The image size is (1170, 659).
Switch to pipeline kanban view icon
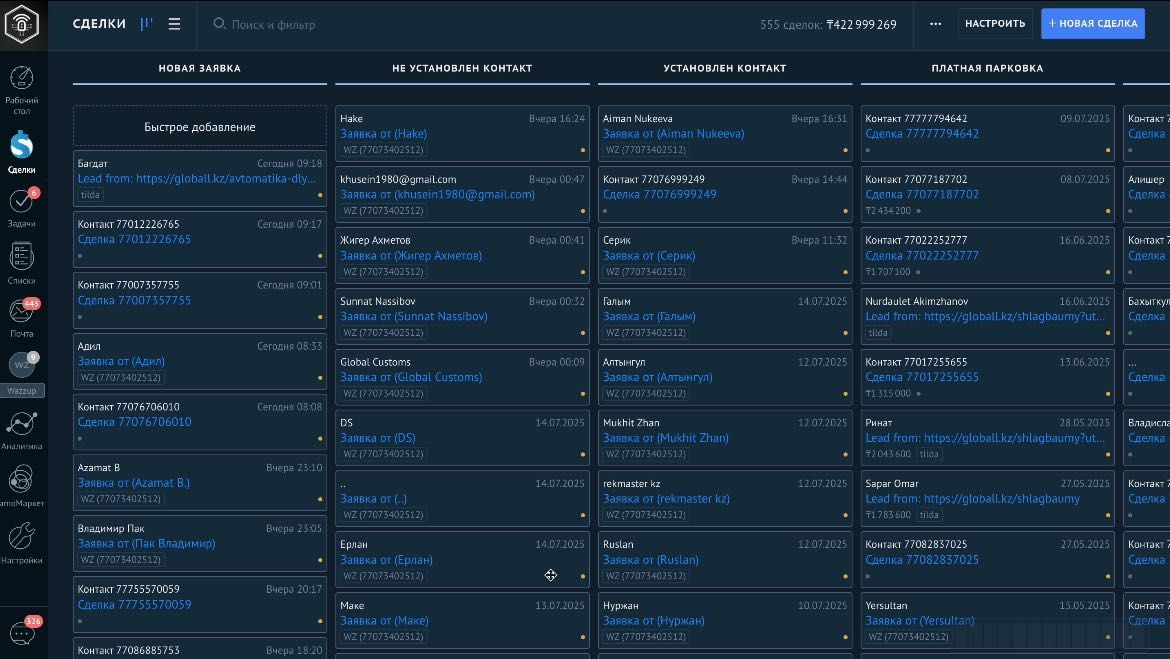tap(146, 24)
